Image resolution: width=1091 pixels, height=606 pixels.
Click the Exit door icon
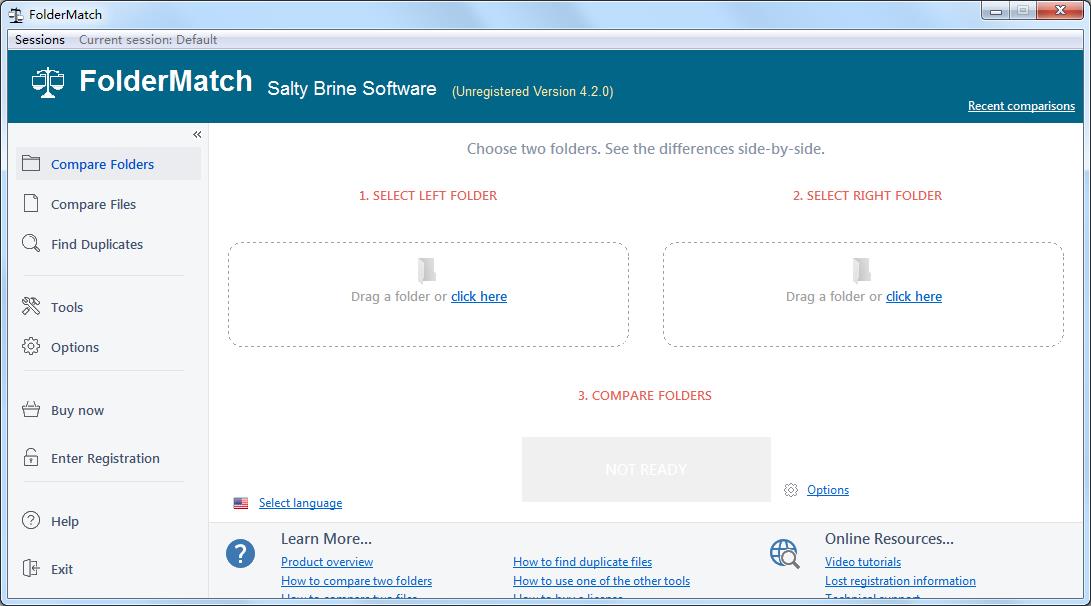click(31, 568)
